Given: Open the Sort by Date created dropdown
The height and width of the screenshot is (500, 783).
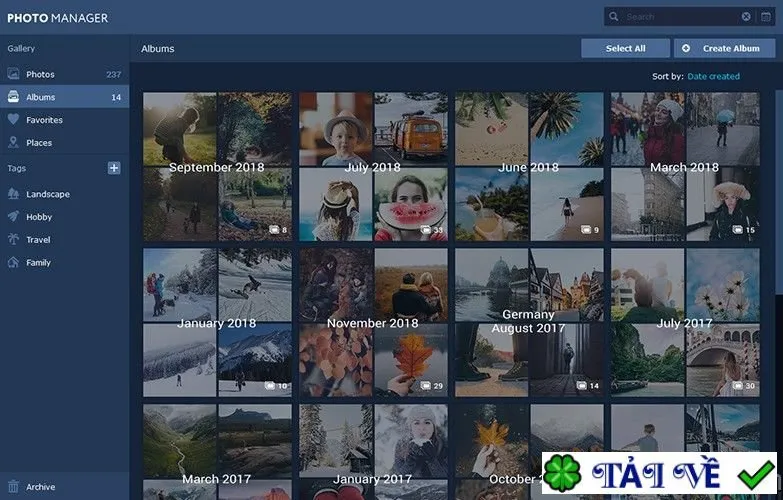Looking at the screenshot, I should pyautogui.click(x=714, y=76).
